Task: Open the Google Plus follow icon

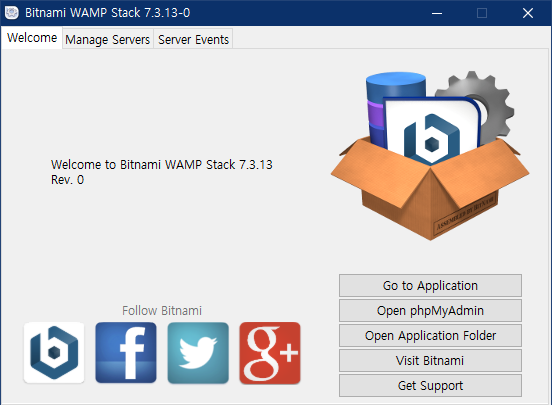Action: coord(270,353)
